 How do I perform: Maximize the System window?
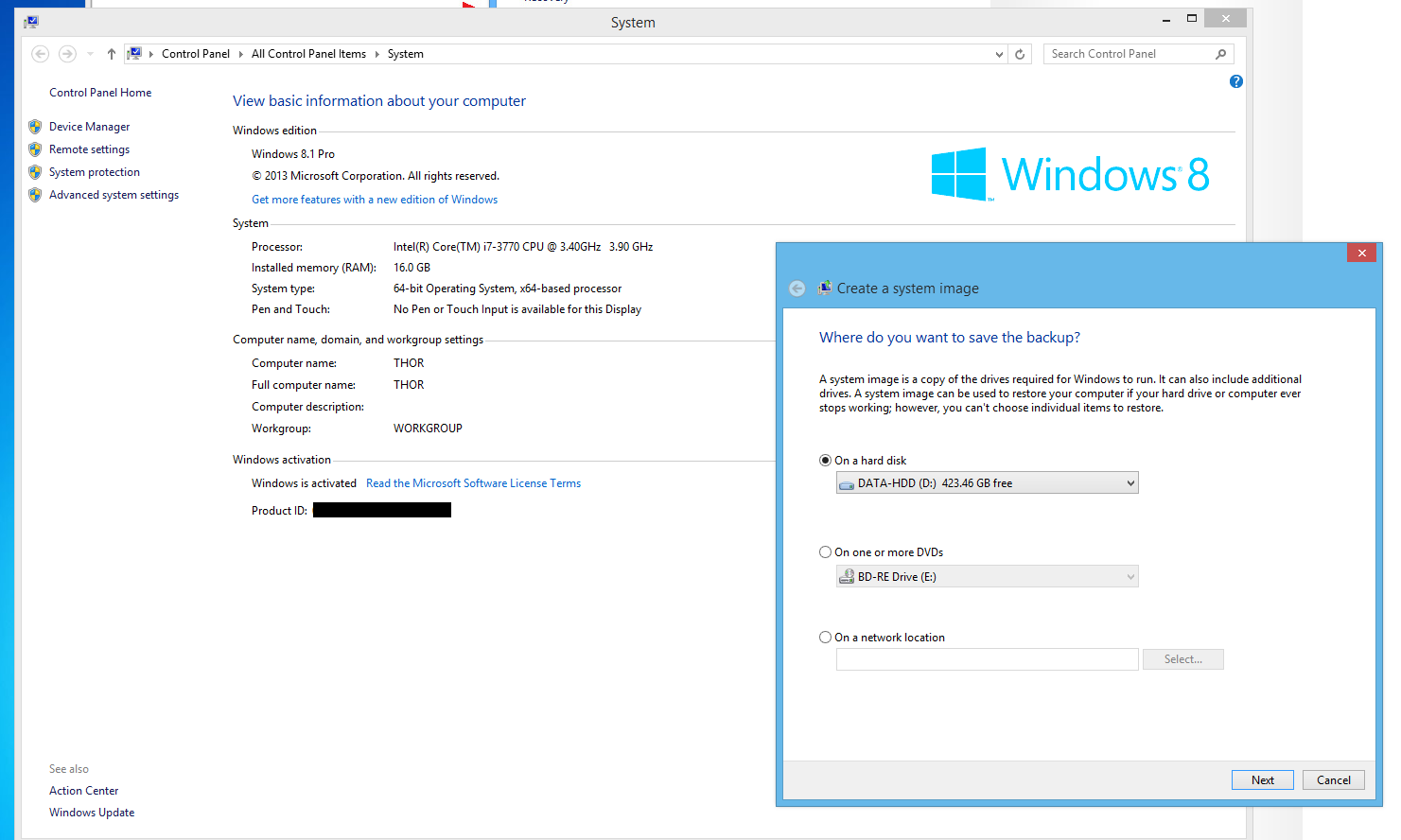[1192, 19]
